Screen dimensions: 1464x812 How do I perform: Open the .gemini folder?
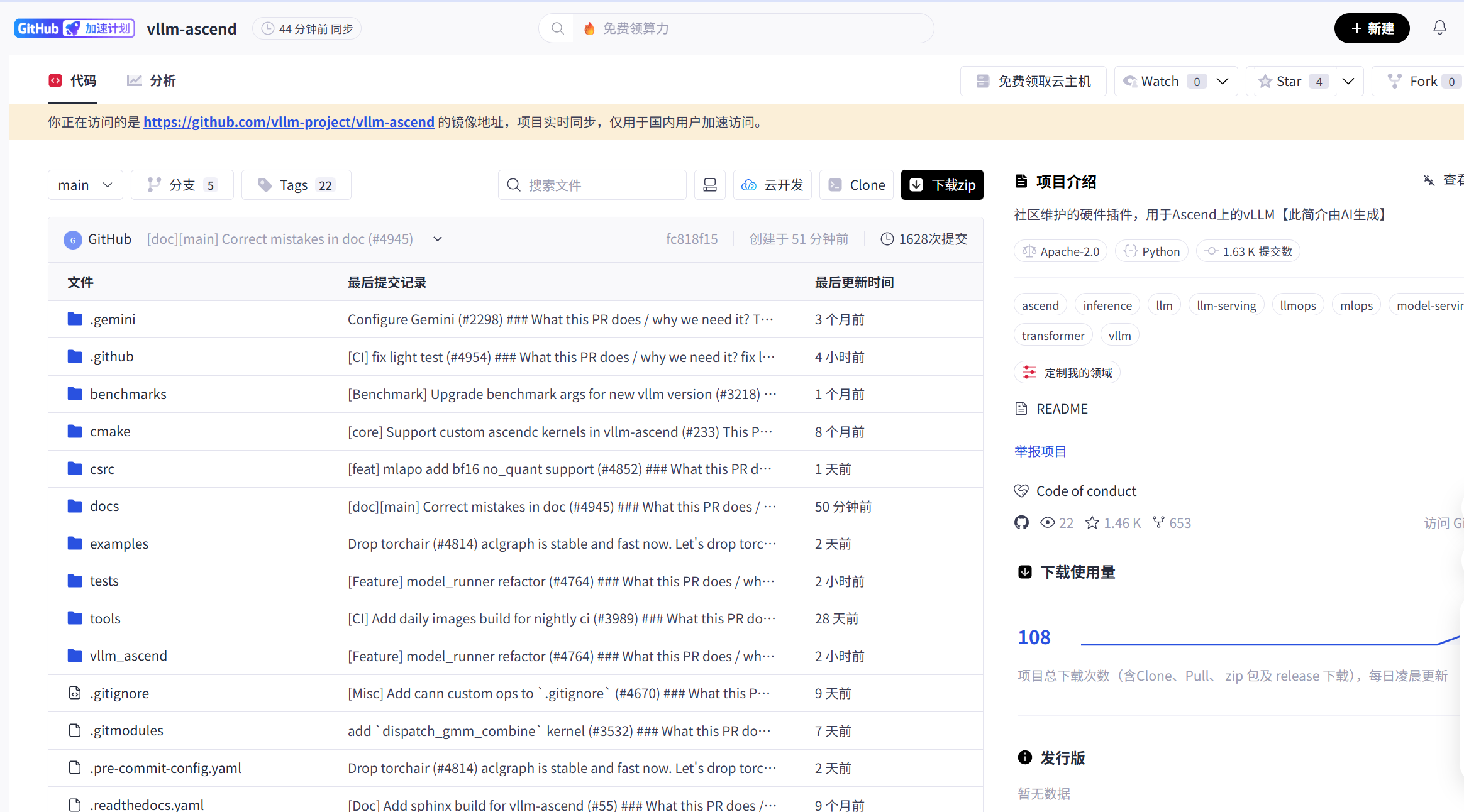113,319
